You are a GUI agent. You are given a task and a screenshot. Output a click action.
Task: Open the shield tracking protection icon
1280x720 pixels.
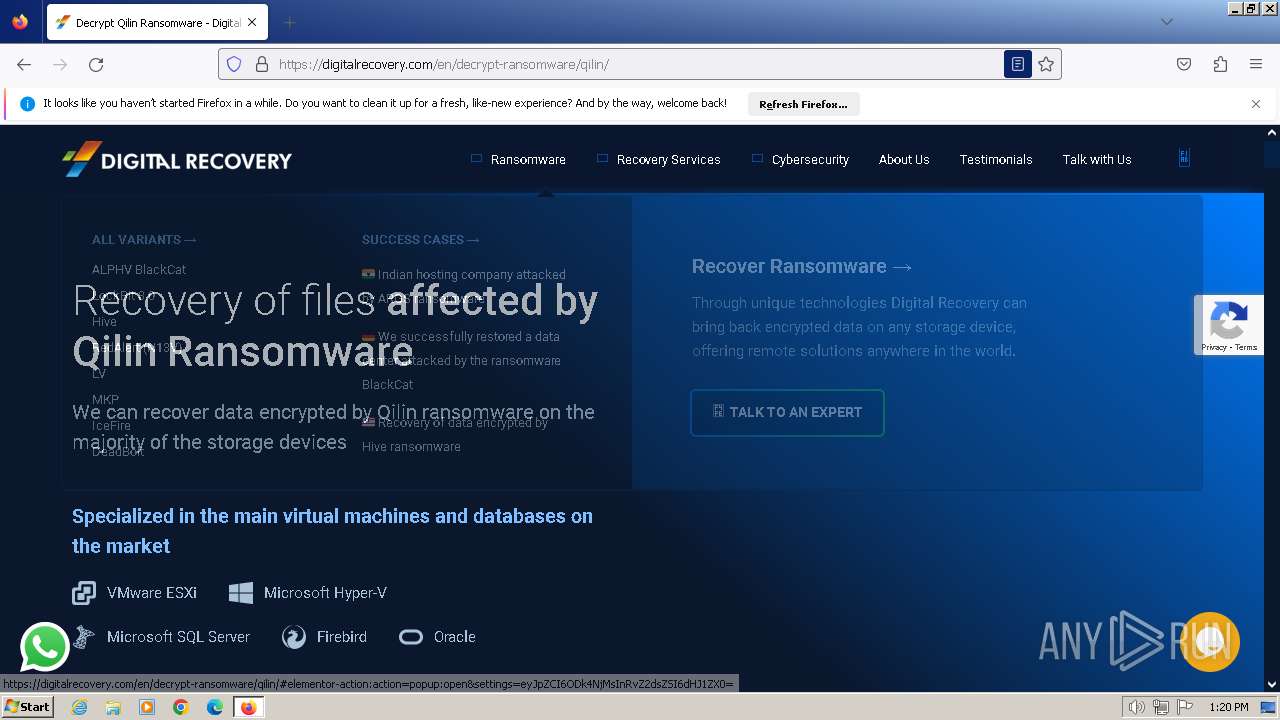tap(234, 64)
